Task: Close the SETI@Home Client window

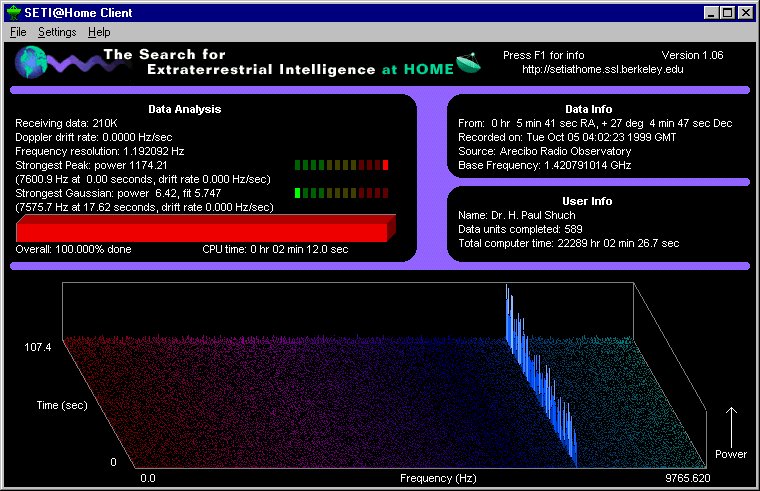Action: 745,13
